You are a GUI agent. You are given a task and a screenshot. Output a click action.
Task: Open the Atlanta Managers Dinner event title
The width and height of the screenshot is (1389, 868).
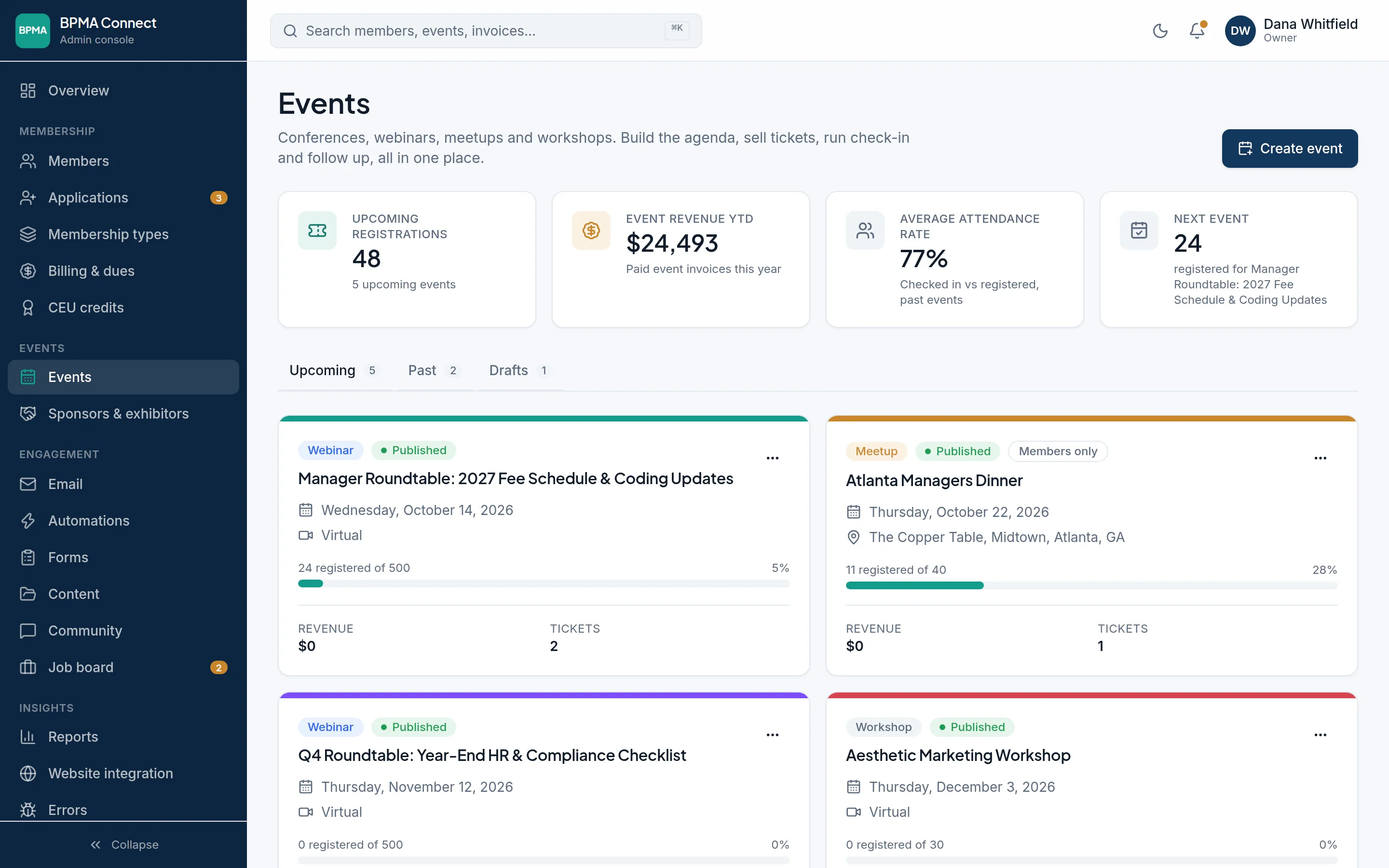pyautogui.click(x=934, y=480)
